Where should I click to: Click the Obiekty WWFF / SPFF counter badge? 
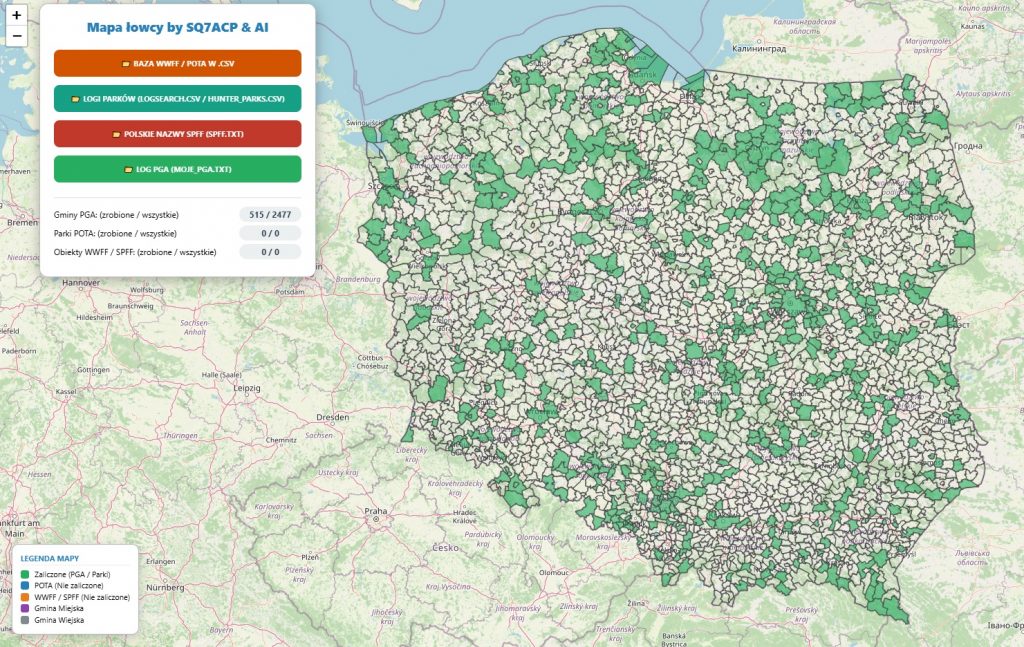point(270,252)
